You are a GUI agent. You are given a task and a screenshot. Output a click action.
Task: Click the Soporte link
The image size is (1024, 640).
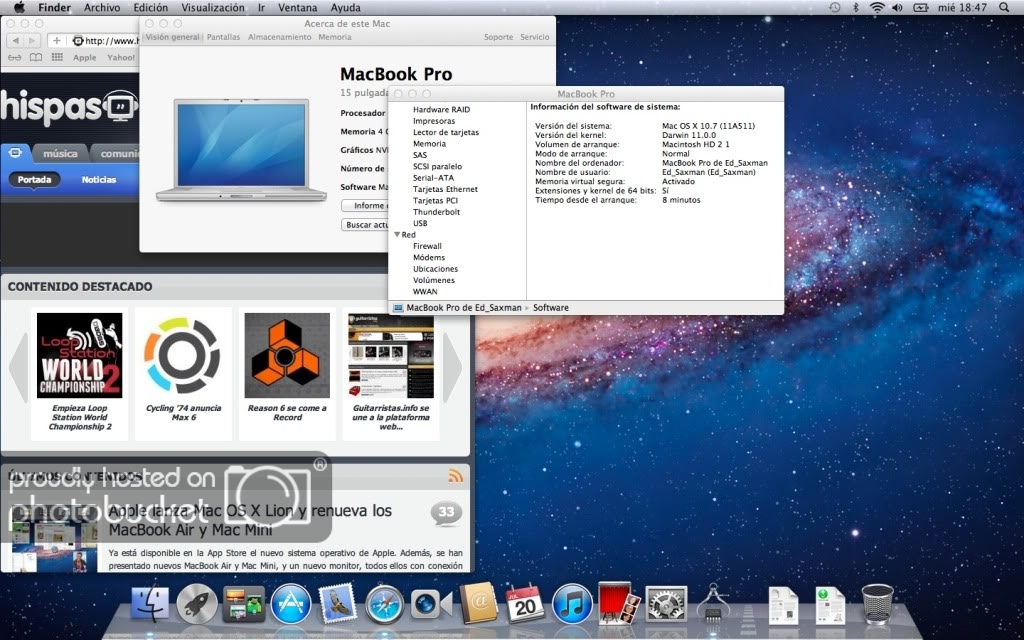point(498,37)
